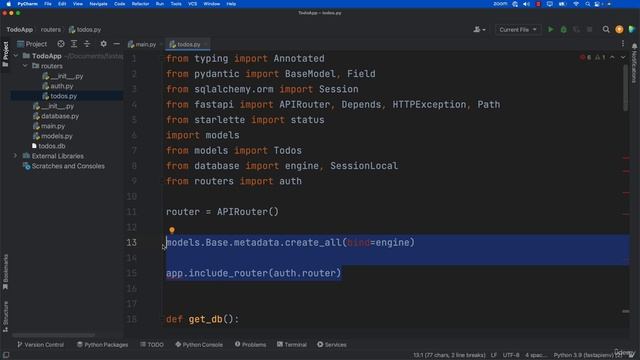The width and height of the screenshot is (640, 360).
Task: Open Project panel settings gear
Action: pyautogui.click(x=103, y=44)
